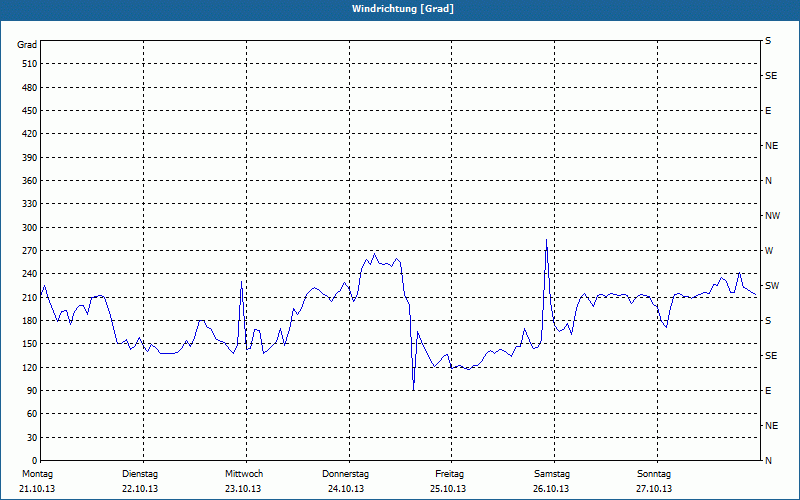
Task: Select the 60 degree axis label
Action: tap(32, 413)
